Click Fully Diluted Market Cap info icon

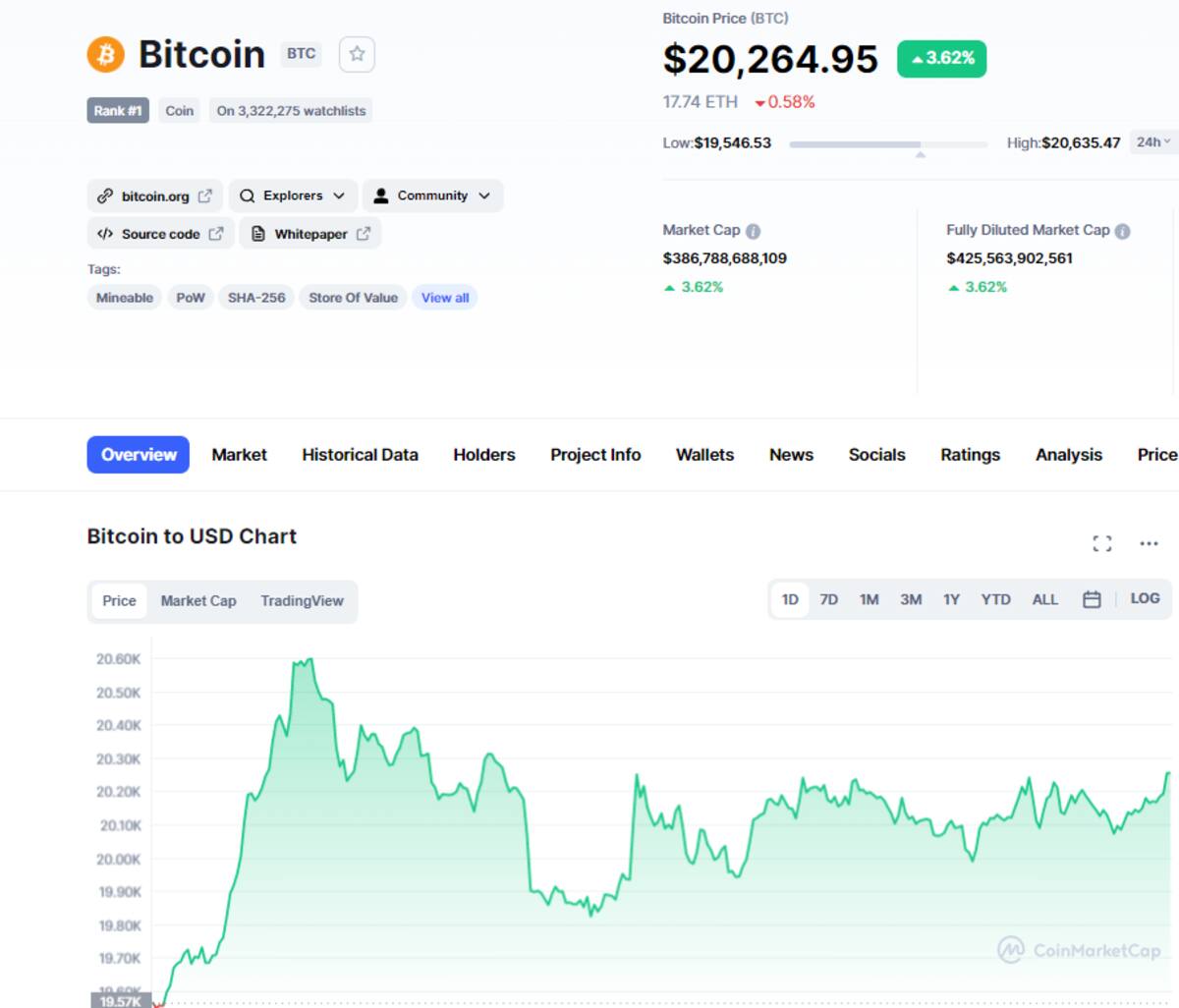[1122, 231]
